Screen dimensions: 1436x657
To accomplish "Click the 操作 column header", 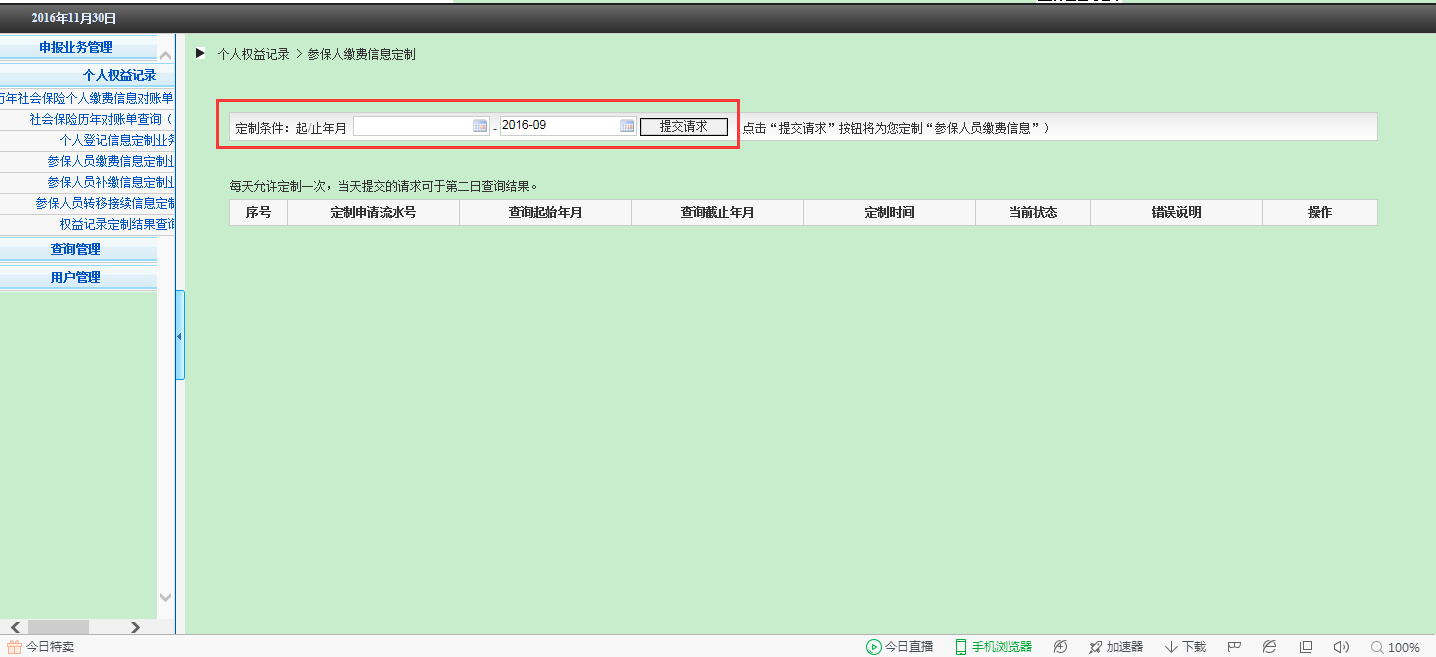I will (1320, 213).
